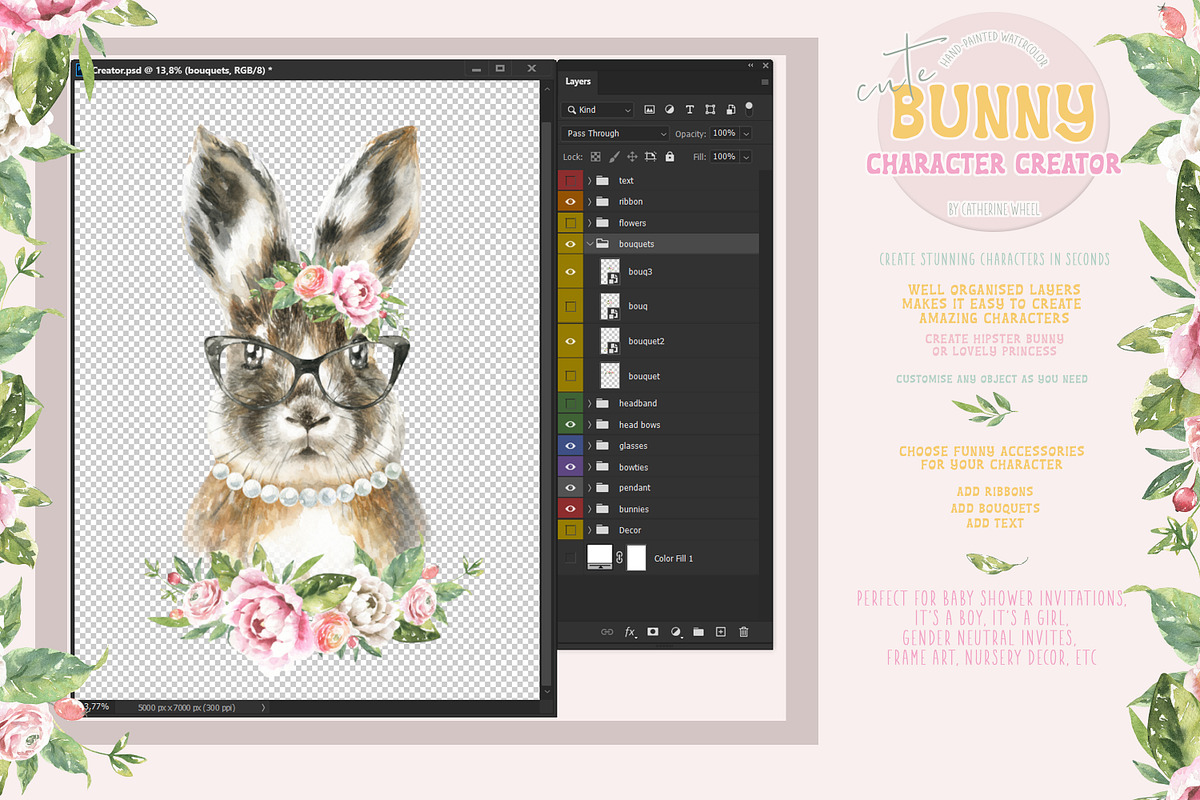Image resolution: width=1200 pixels, height=800 pixels.
Task: Expand the text group
Action: pyautogui.click(x=590, y=181)
